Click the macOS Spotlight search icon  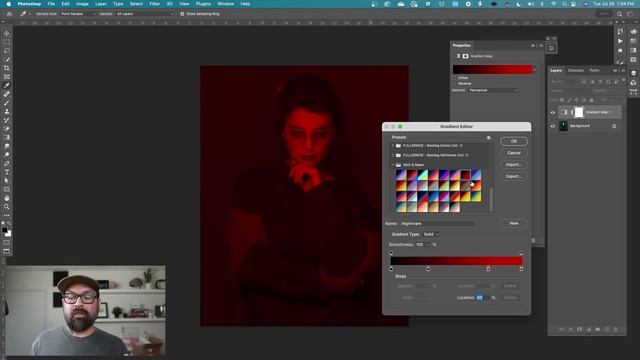coord(564,4)
